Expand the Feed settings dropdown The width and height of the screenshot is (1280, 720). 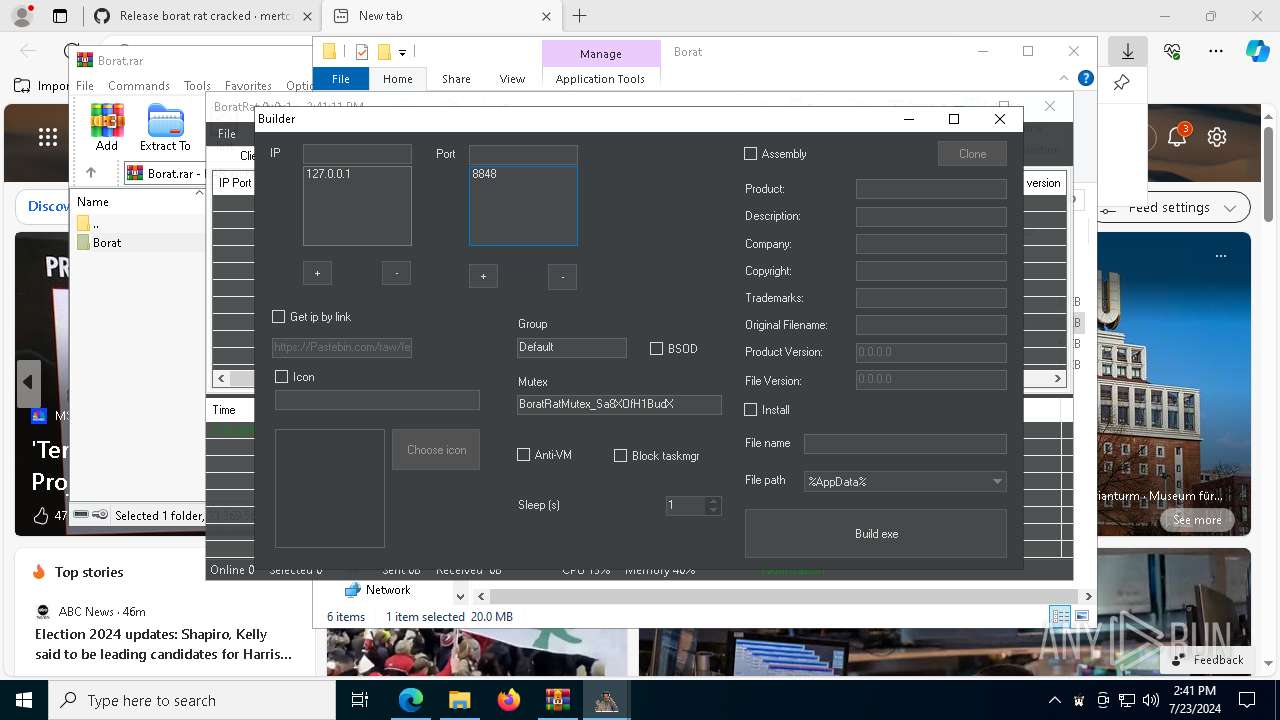1175,208
